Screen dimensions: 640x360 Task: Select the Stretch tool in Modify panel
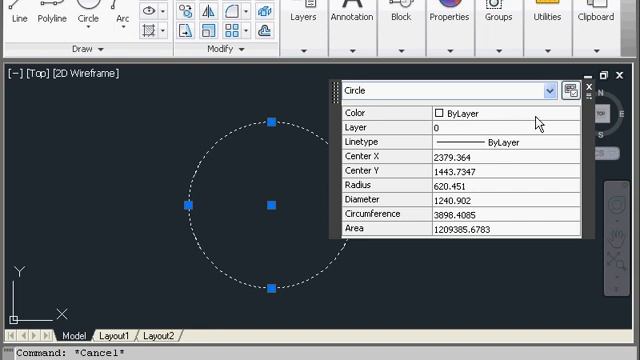[x=185, y=31]
